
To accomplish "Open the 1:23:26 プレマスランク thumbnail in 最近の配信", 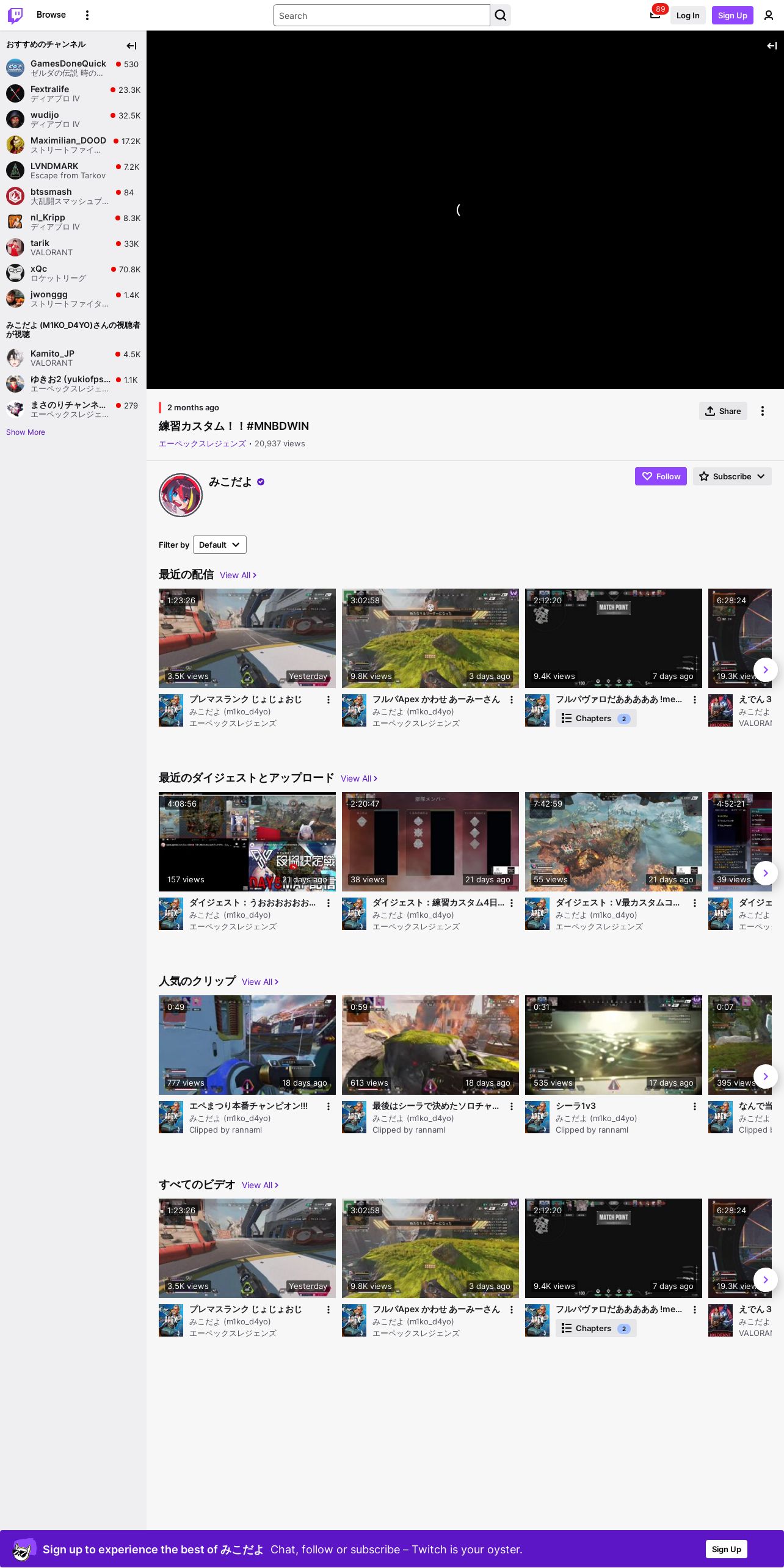I will (247, 638).
